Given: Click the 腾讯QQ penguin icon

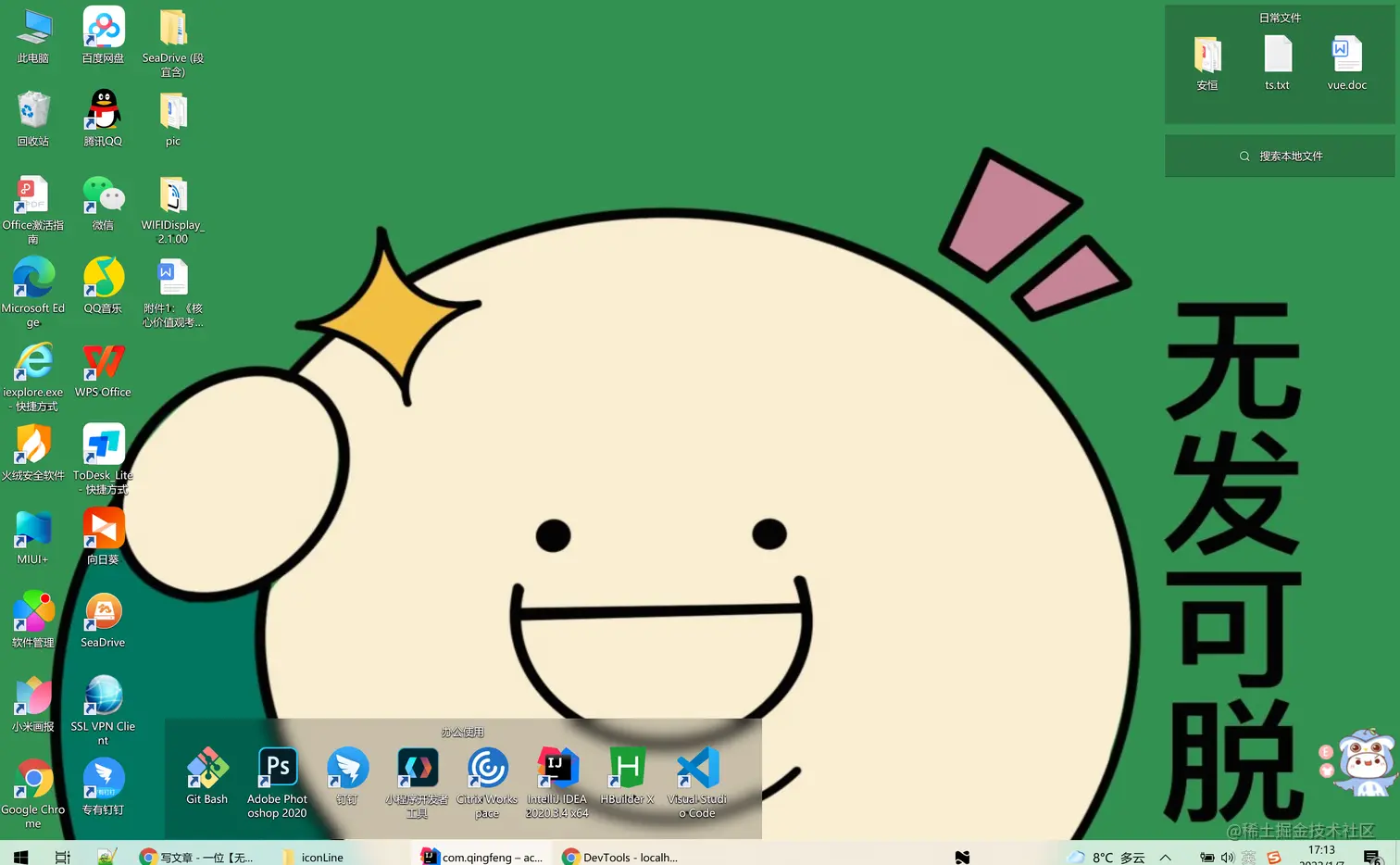Looking at the screenshot, I should click(x=103, y=111).
